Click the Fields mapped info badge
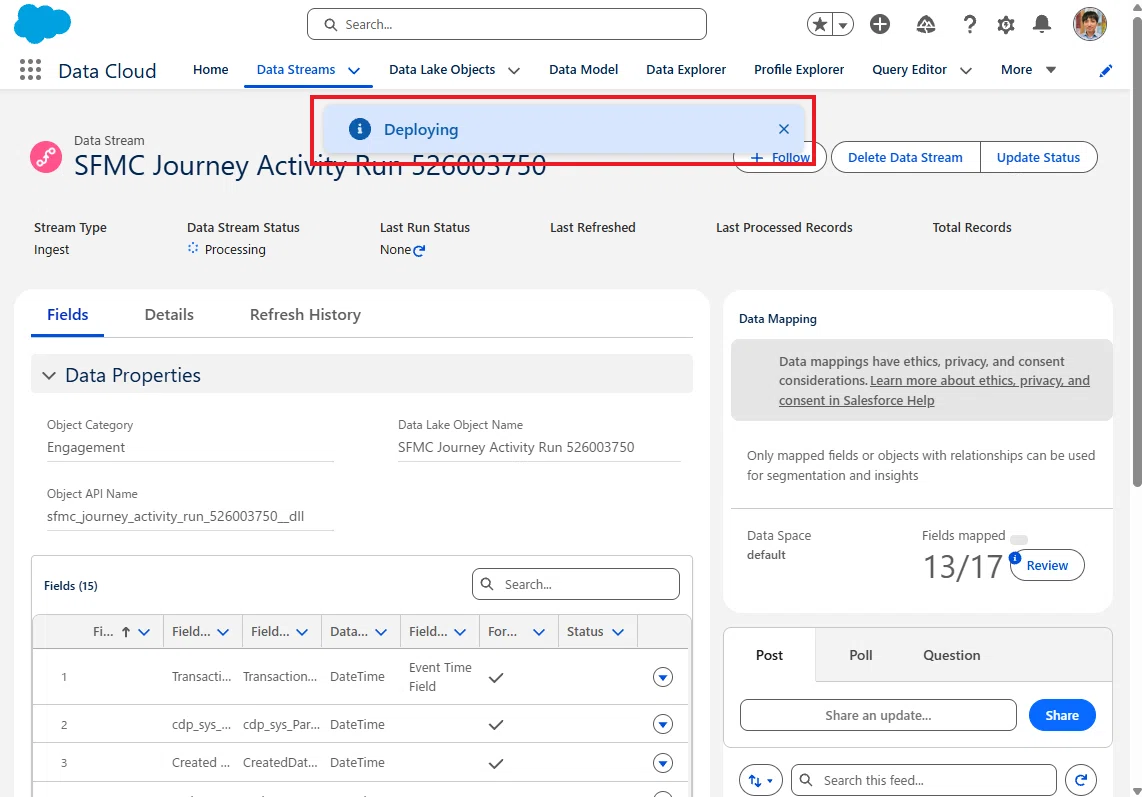The height and width of the screenshot is (797, 1142). pyautogui.click(x=1015, y=558)
